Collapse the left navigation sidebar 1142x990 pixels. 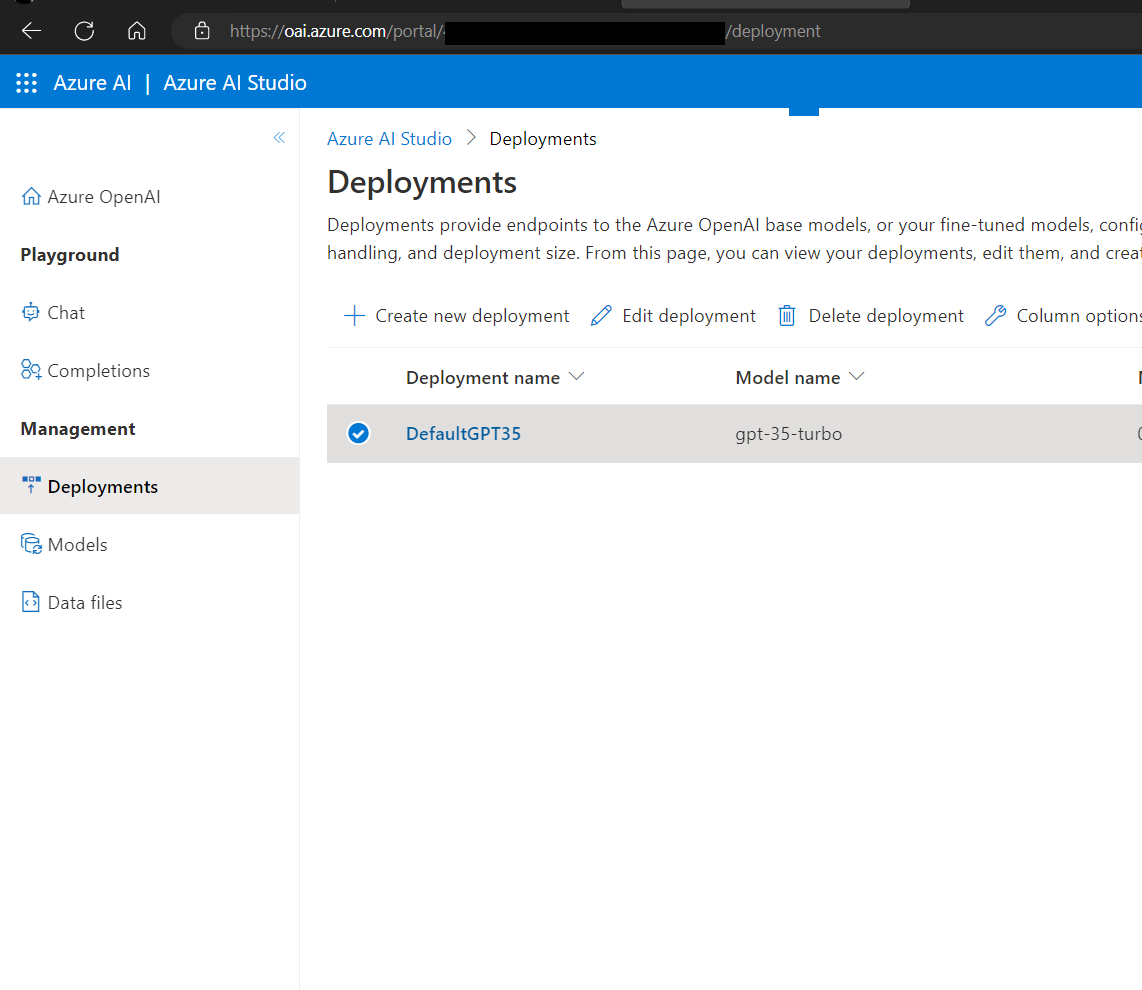(x=279, y=138)
